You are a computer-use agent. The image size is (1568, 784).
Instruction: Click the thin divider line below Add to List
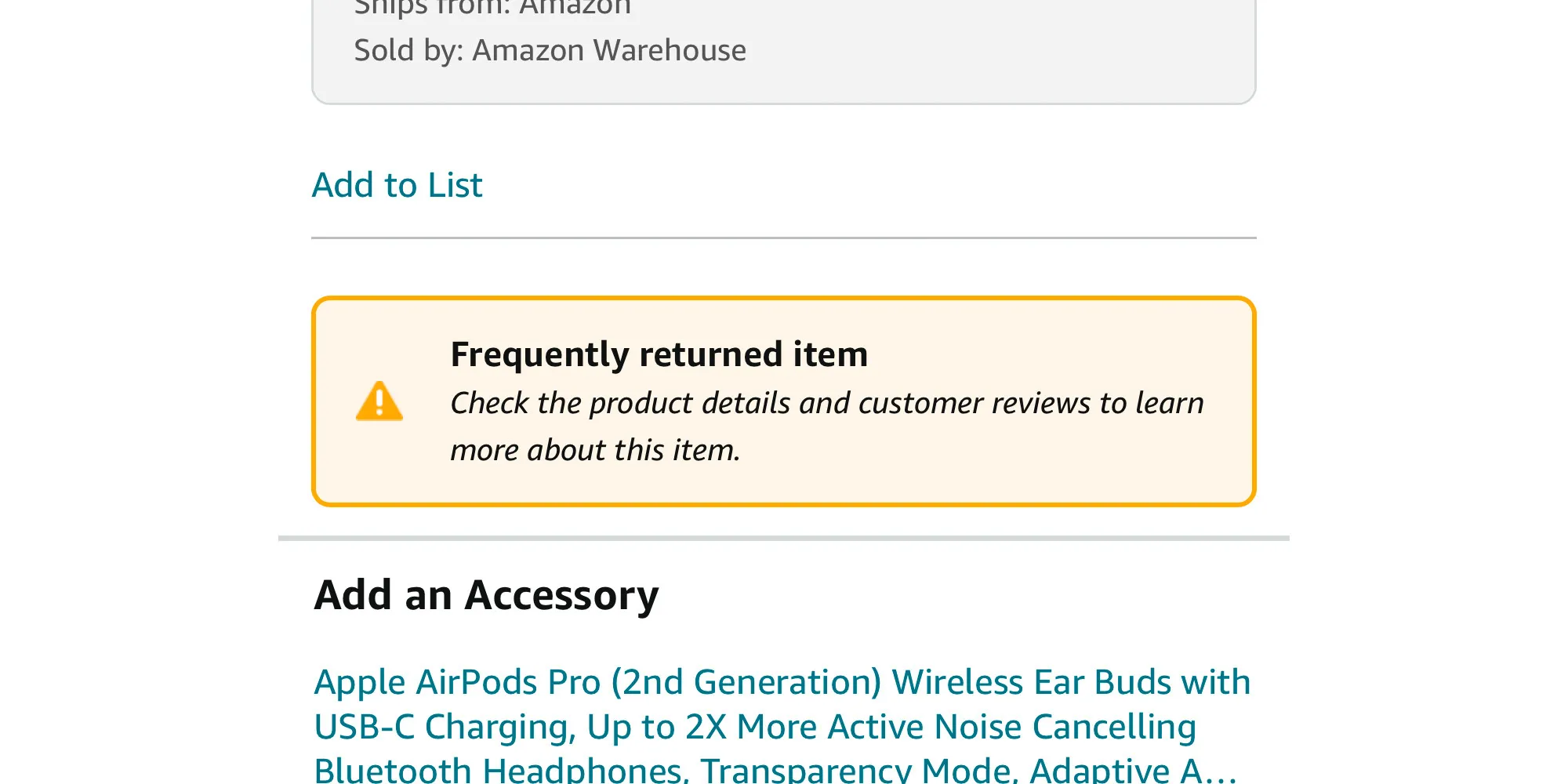tap(783, 238)
